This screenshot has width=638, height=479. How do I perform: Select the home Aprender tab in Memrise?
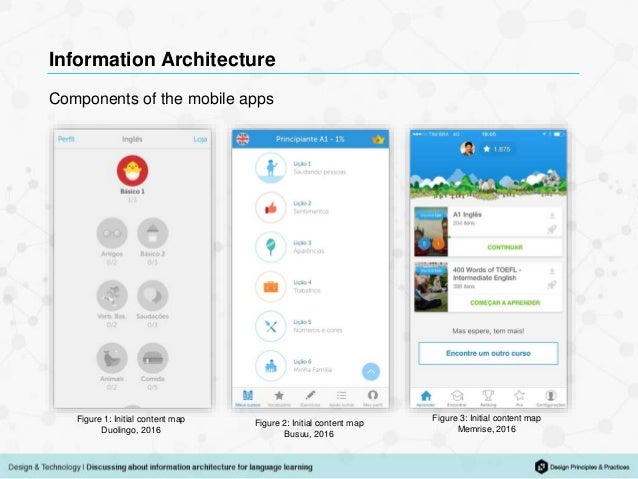tap(426, 398)
